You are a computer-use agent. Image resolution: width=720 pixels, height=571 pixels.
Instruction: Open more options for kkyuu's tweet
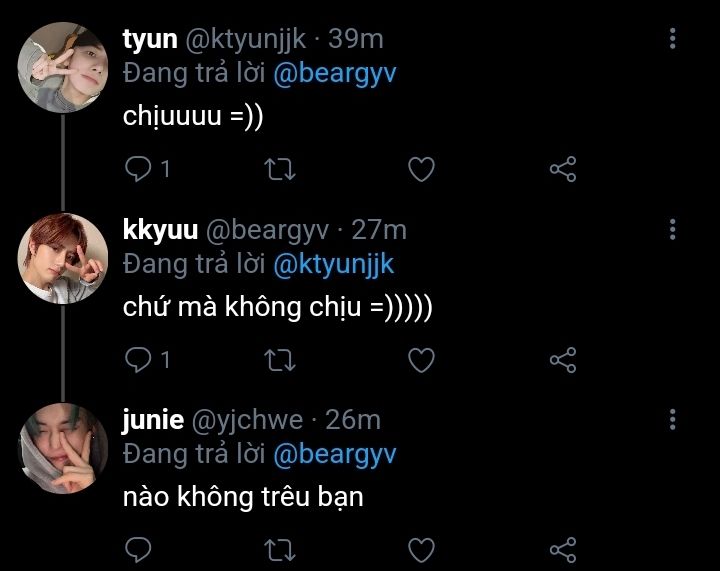pos(672,229)
